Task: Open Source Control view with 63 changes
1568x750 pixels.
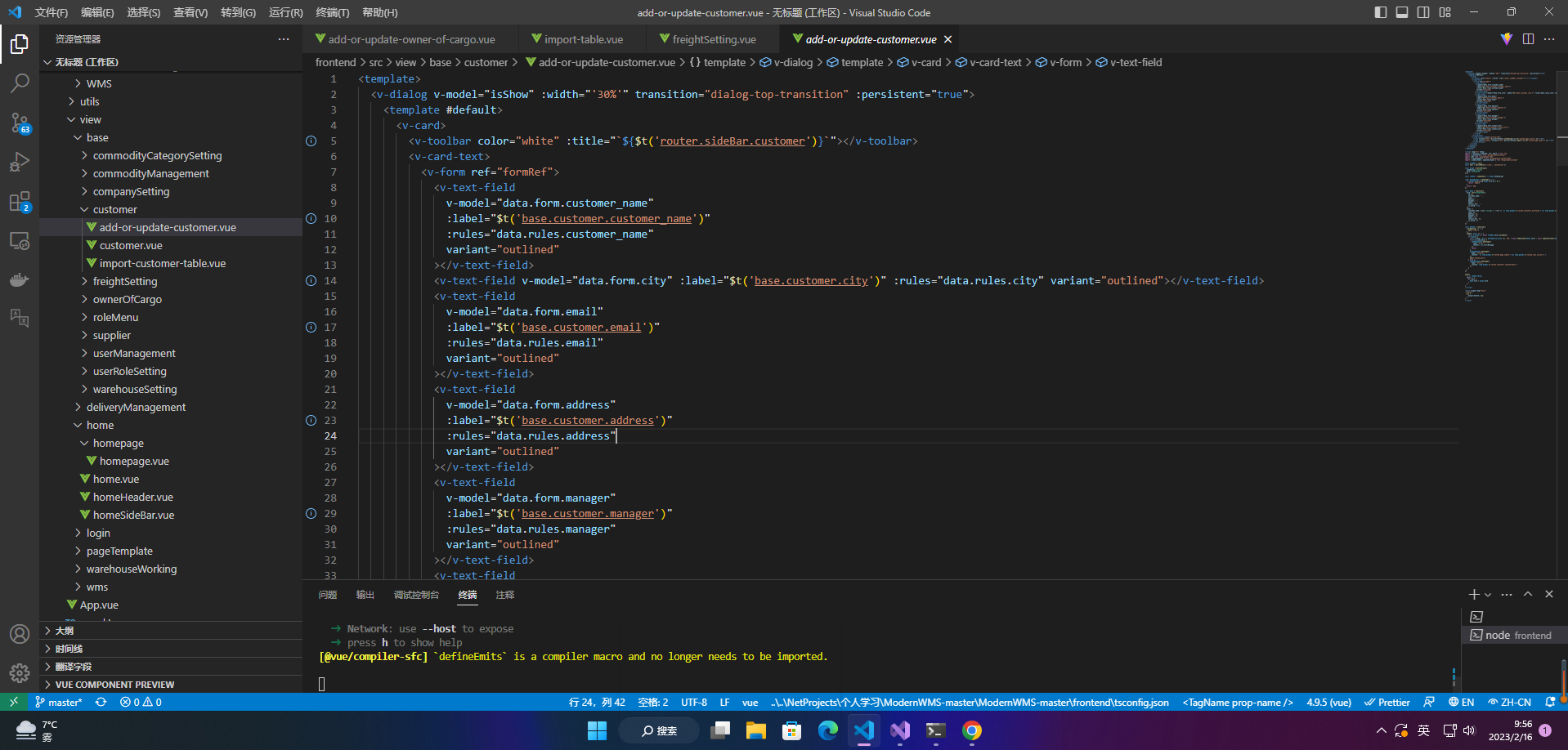Action: 20,123
